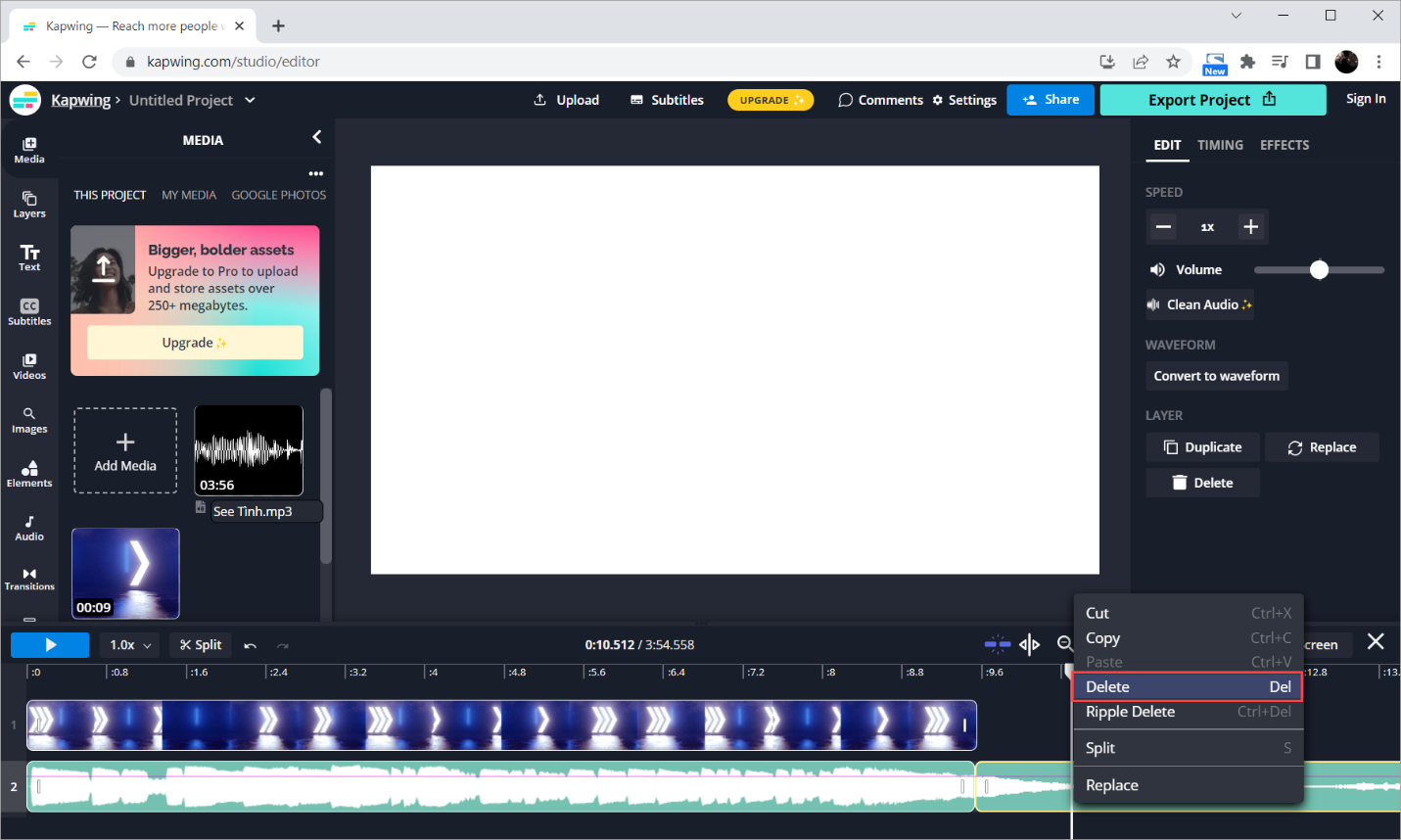Collapse the Media panel with the chevron

click(x=315, y=137)
